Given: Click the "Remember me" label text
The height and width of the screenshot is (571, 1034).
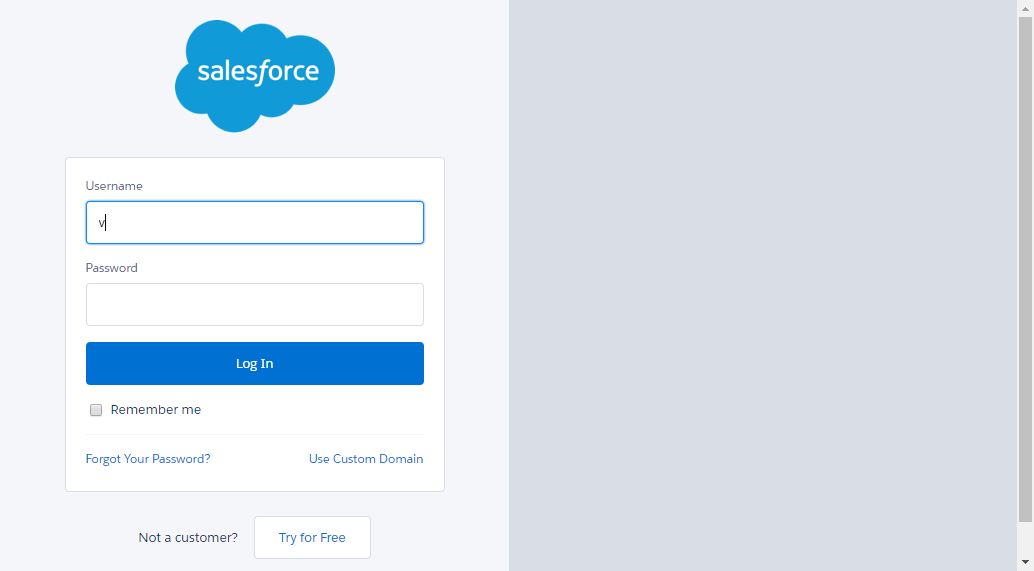Looking at the screenshot, I should 156,409.
